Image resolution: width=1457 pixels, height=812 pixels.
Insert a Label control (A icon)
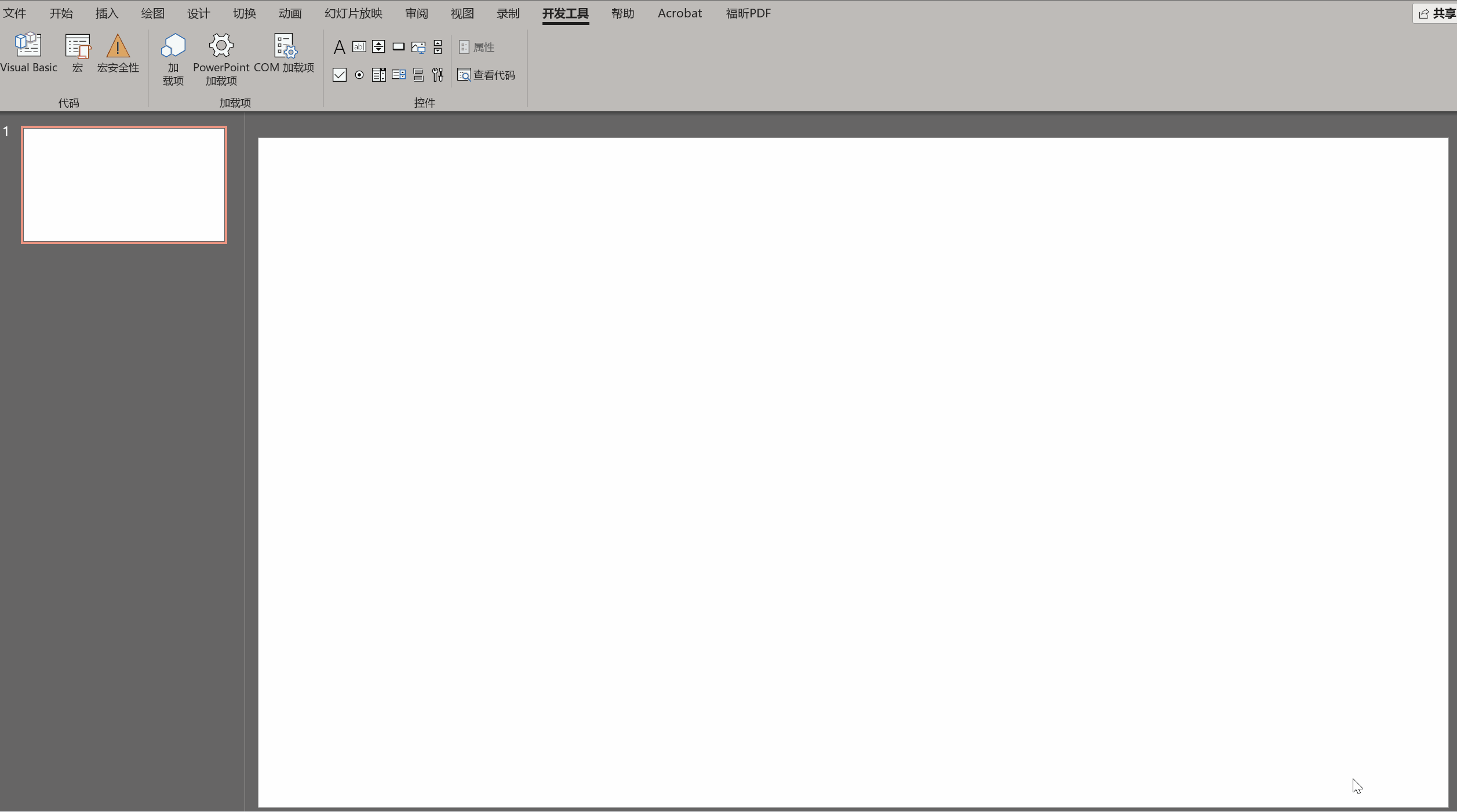coord(340,47)
